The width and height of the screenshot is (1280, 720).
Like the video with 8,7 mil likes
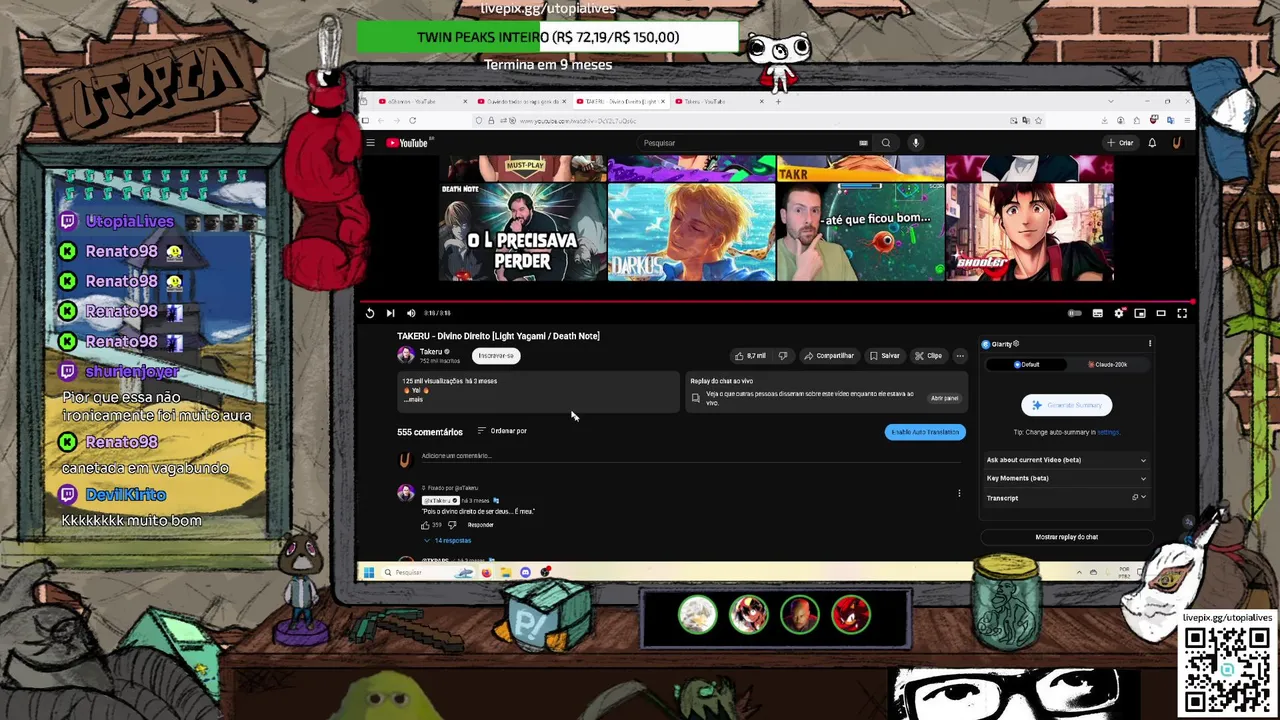coord(750,355)
